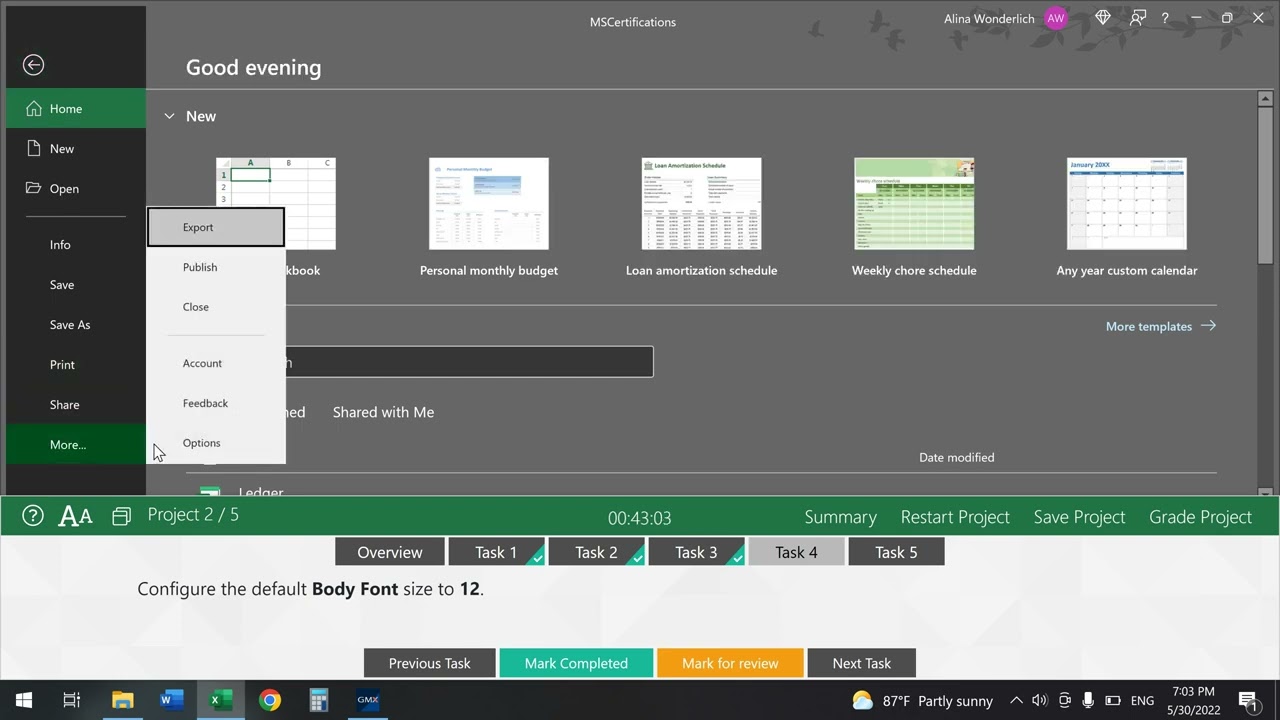Open the Print page

tap(76, 364)
